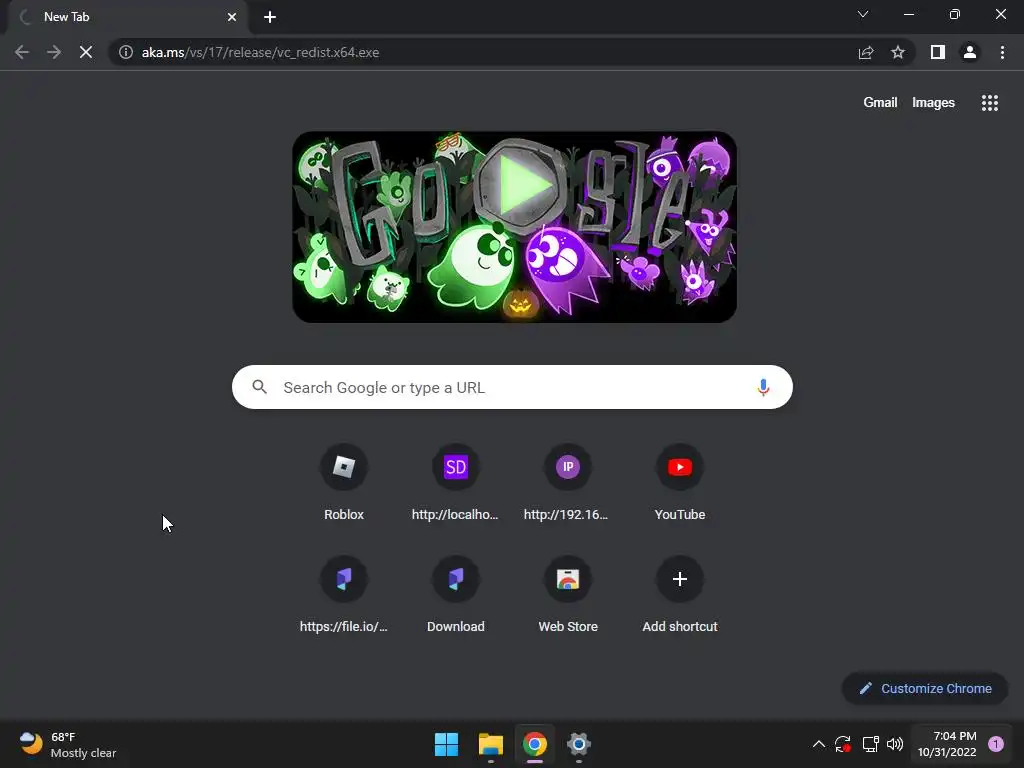
Task: Open the YouTube shortcut
Action: 680,483
